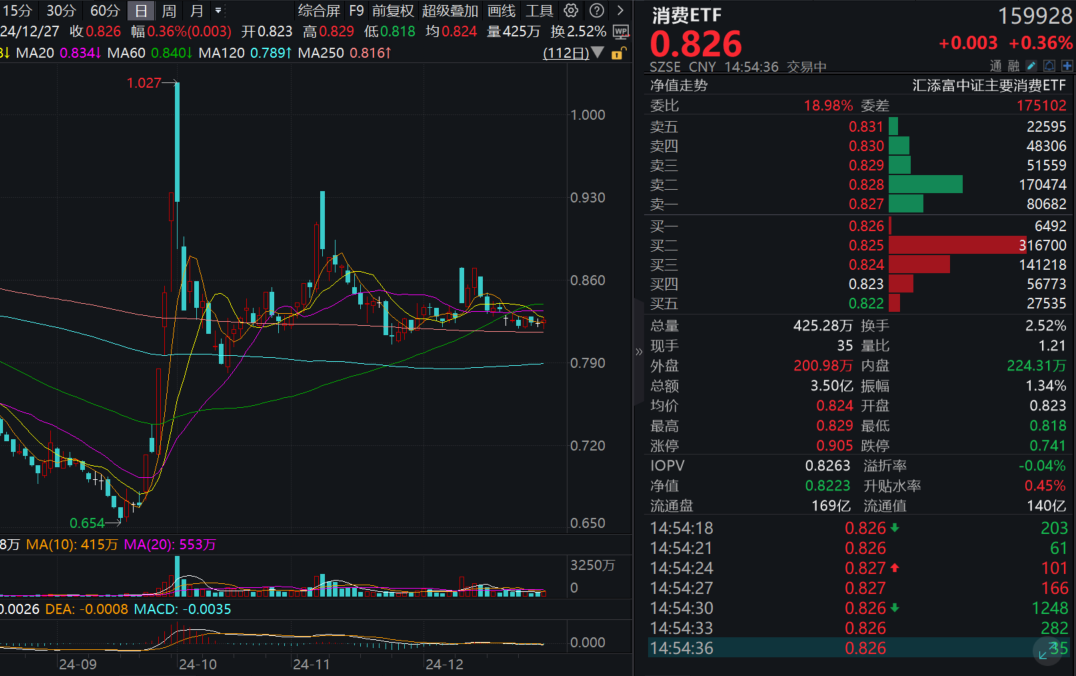Add stock to watchlist plus icon
The height and width of the screenshot is (676, 1076).
(x=1067, y=66)
